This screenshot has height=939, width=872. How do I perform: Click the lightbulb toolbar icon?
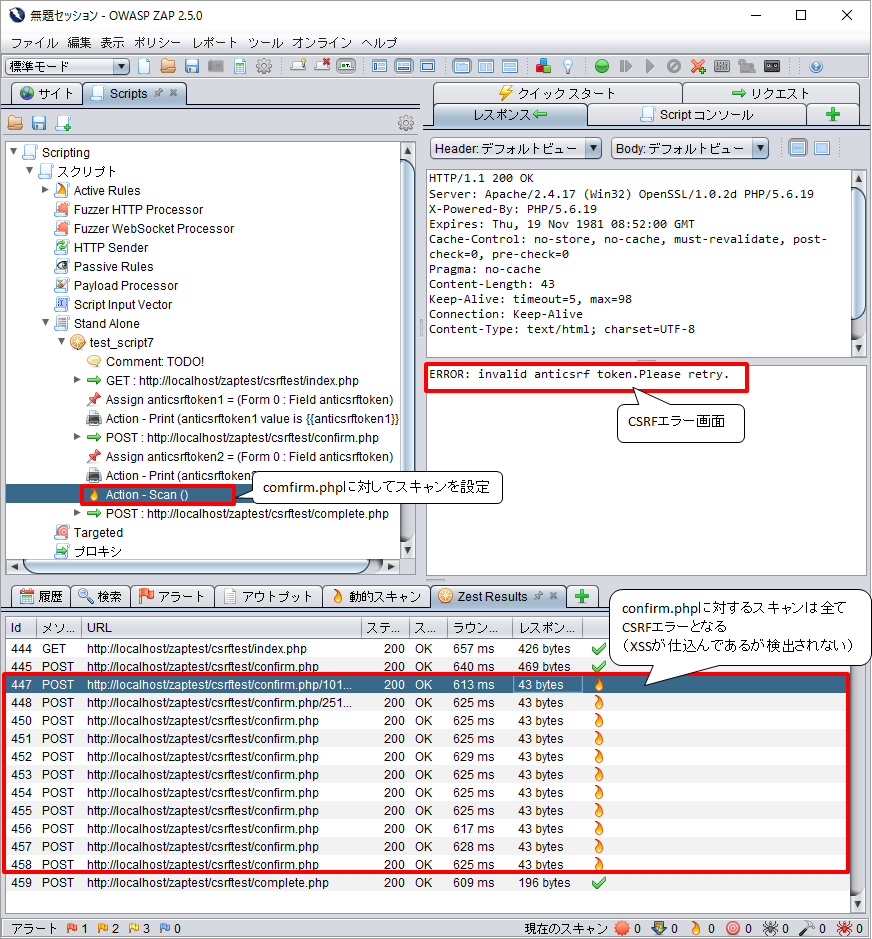coord(568,66)
